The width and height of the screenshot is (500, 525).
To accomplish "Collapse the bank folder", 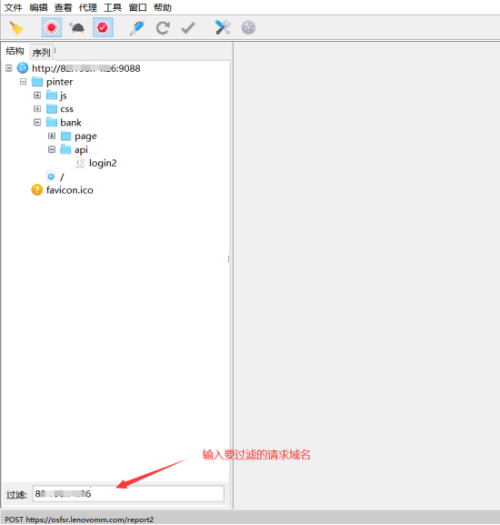I will click(37, 123).
